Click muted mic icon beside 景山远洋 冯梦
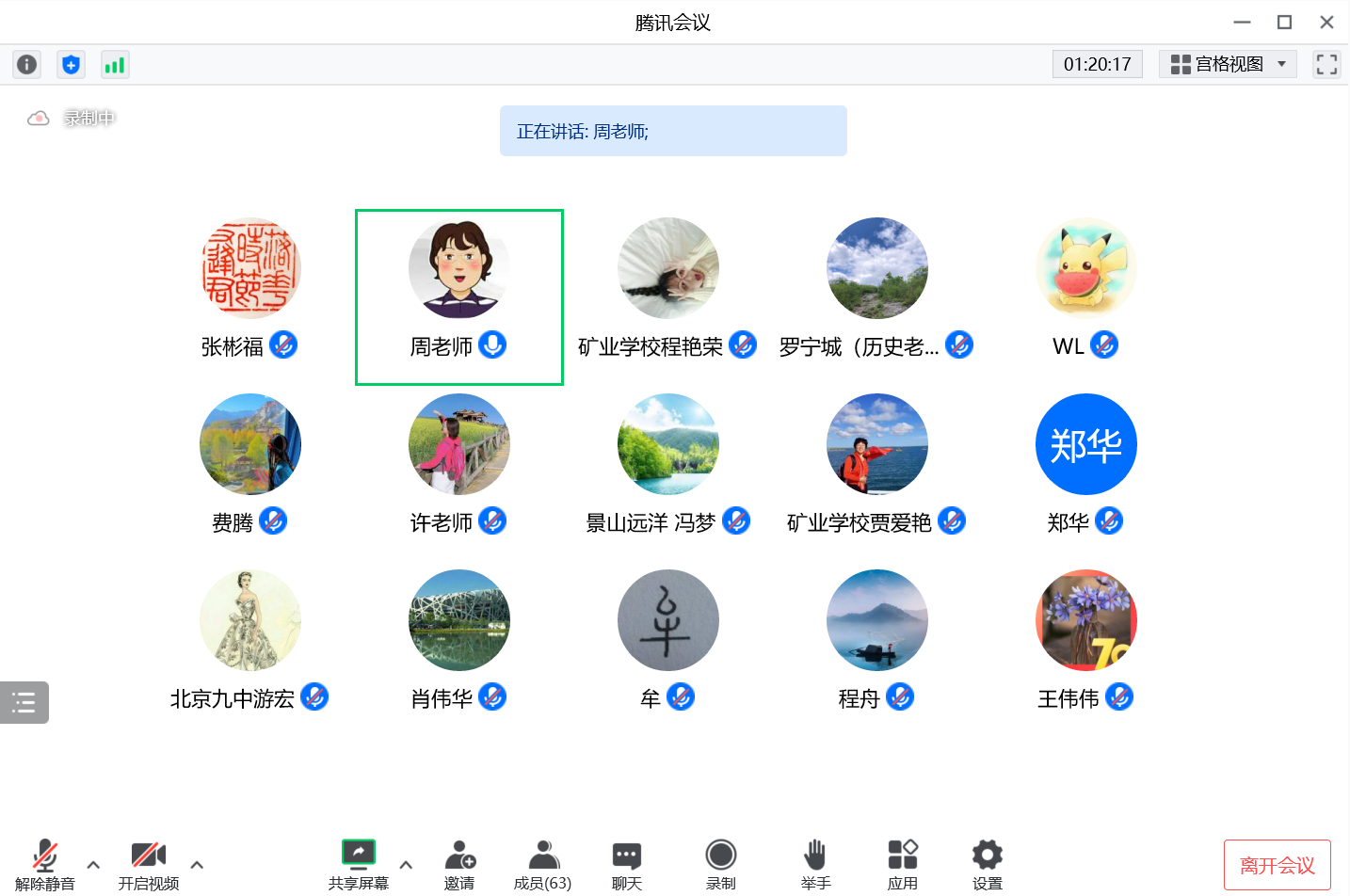 coord(736,520)
